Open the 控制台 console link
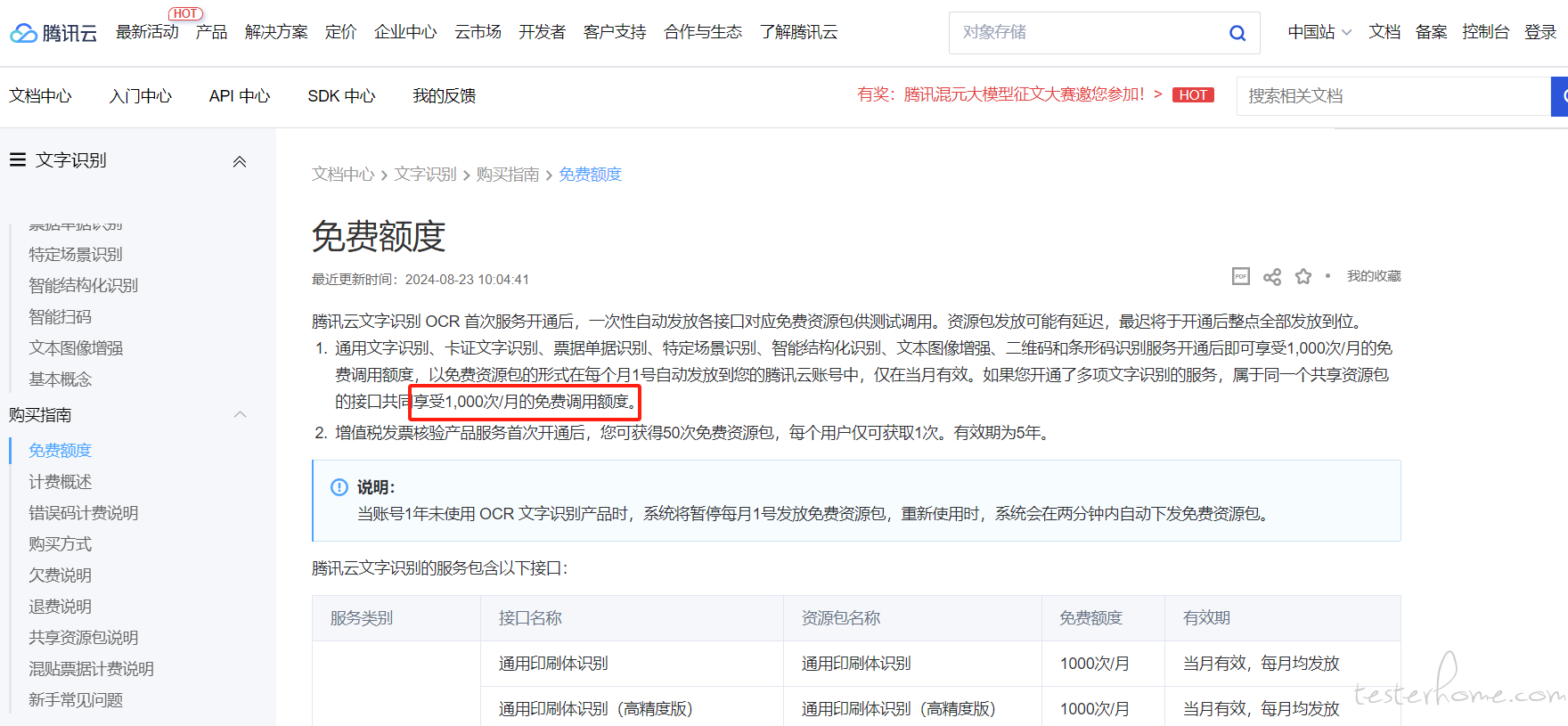1568x726 pixels. pos(1485,32)
